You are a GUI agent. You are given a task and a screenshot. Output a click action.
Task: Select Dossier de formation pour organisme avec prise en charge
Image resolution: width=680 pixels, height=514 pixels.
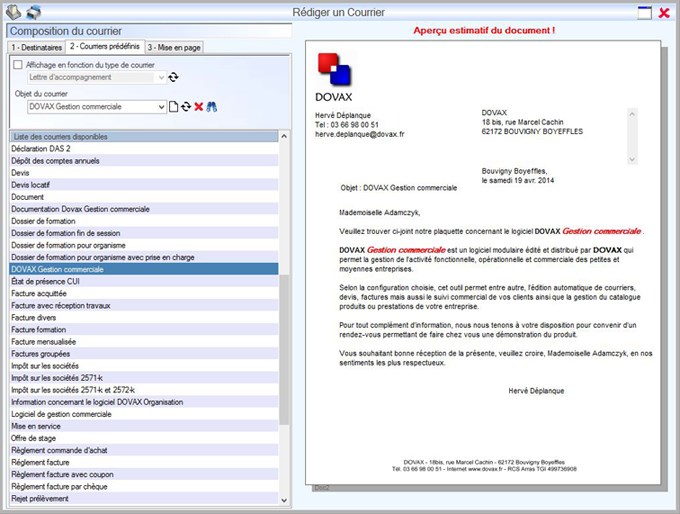[144, 257]
